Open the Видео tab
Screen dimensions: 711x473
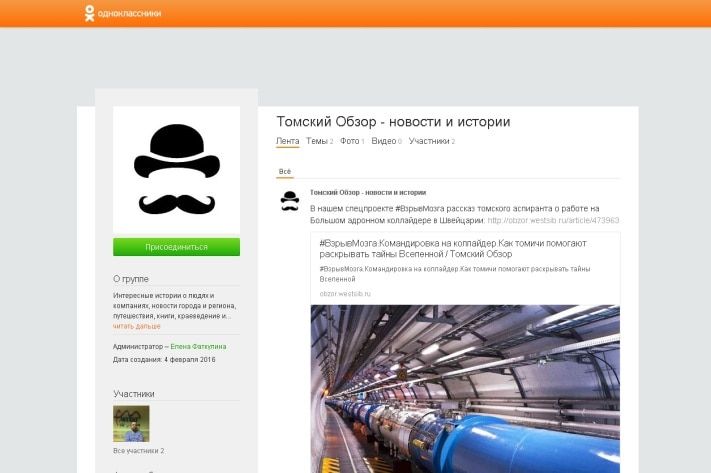(x=386, y=141)
